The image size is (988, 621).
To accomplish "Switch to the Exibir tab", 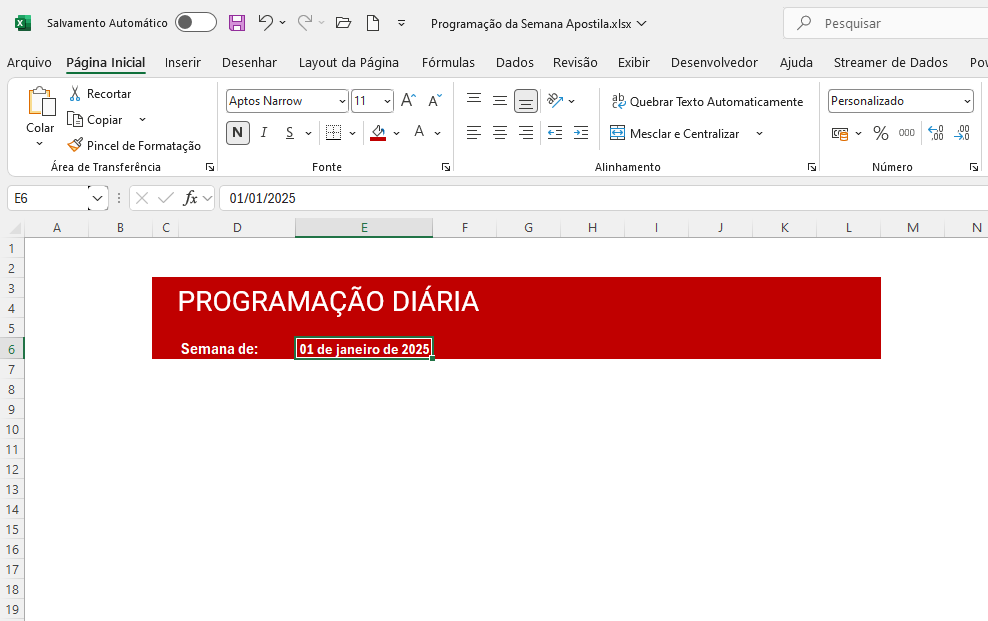I will (x=633, y=62).
